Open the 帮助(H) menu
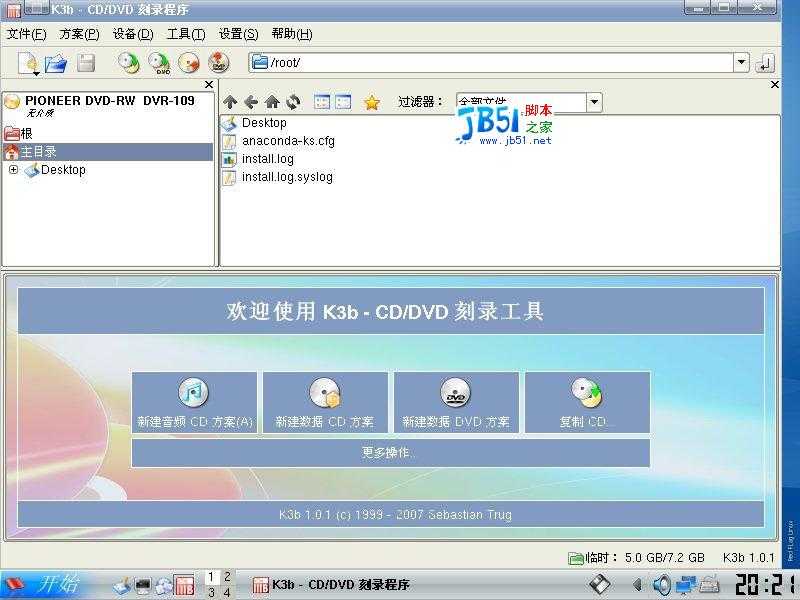The width and height of the screenshot is (800, 600). coord(292,34)
